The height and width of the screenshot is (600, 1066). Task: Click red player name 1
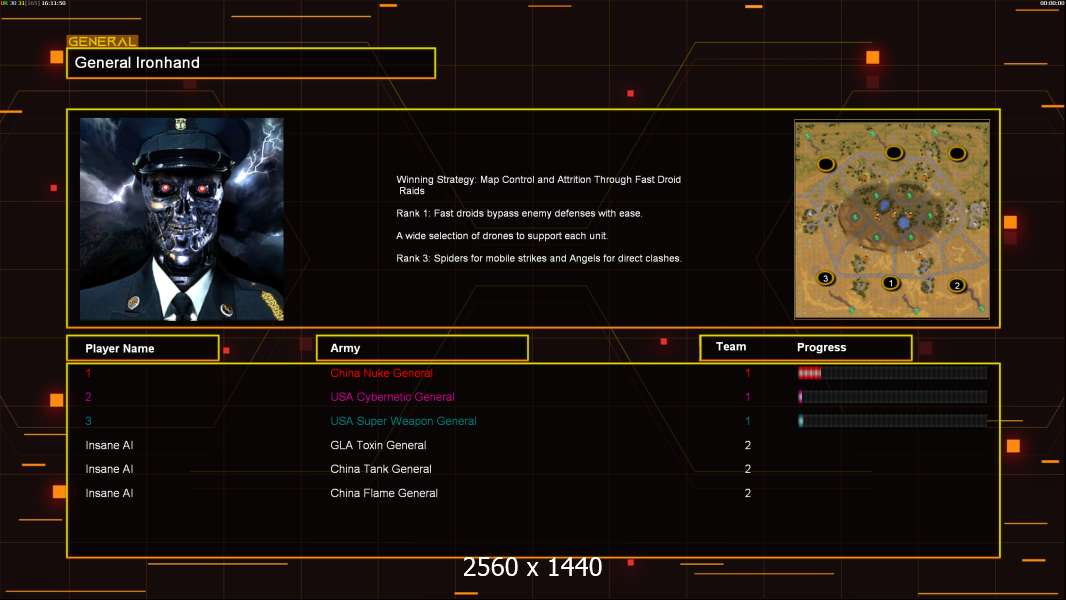pos(88,373)
